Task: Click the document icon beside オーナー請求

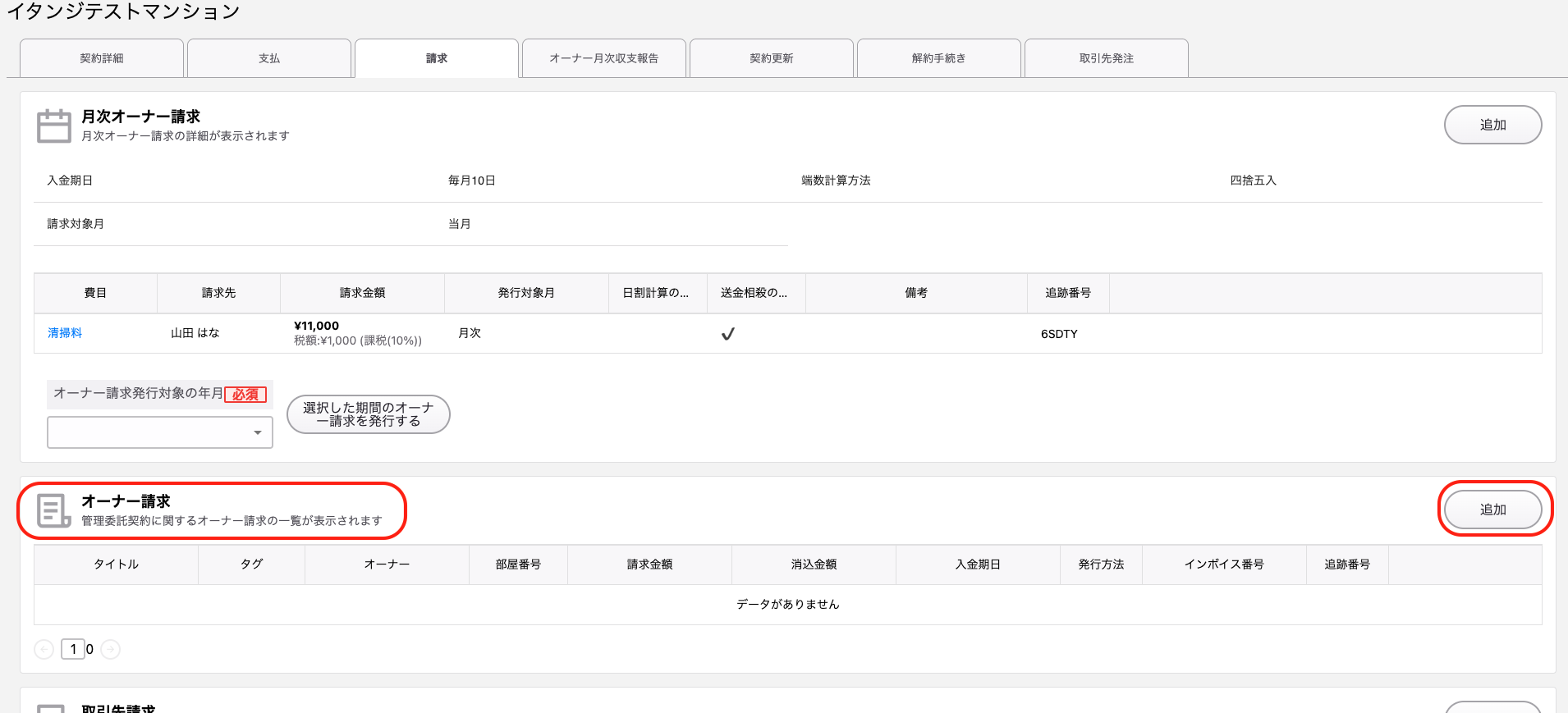Action: click(x=54, y=510)
